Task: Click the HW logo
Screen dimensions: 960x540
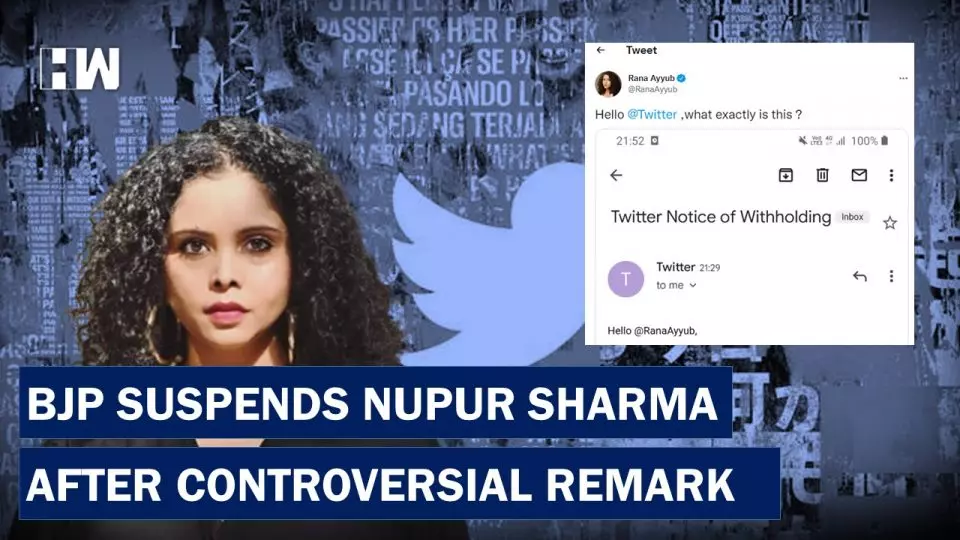Action: [x=80, y=69]
